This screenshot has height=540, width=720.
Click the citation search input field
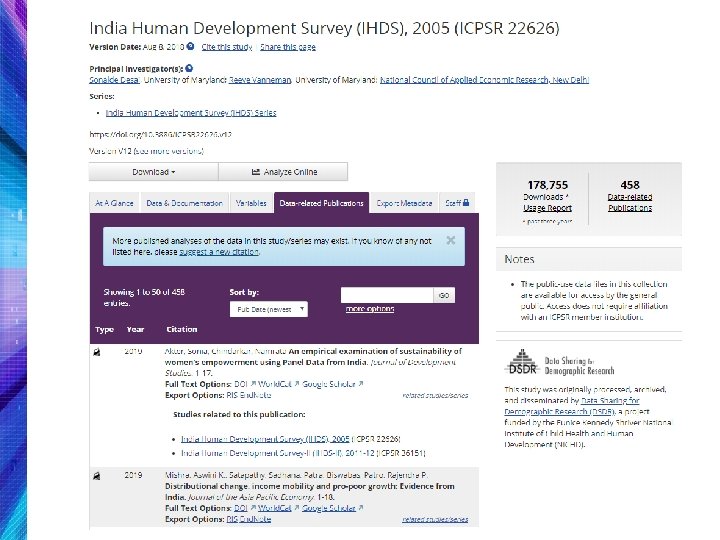point(387,295)
